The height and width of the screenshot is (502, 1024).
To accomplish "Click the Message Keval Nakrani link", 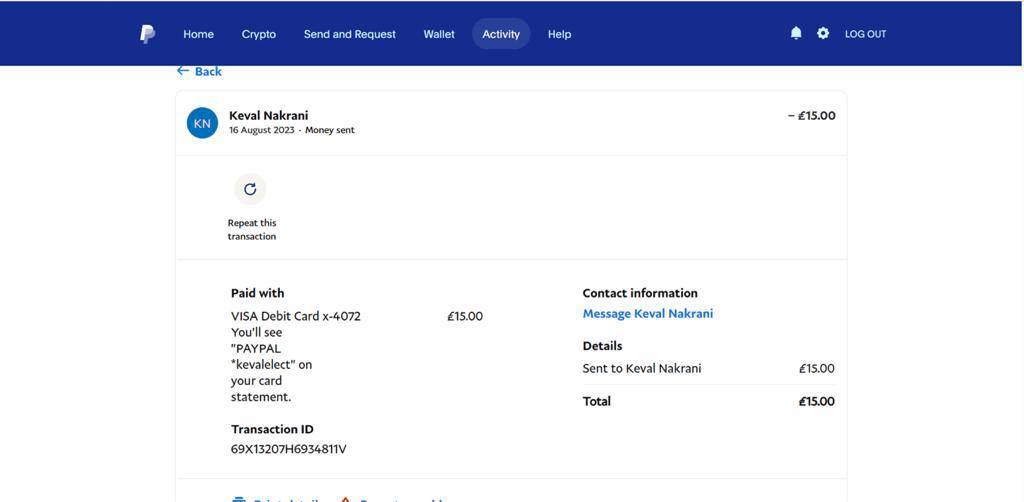I will [x=647, y=314].
